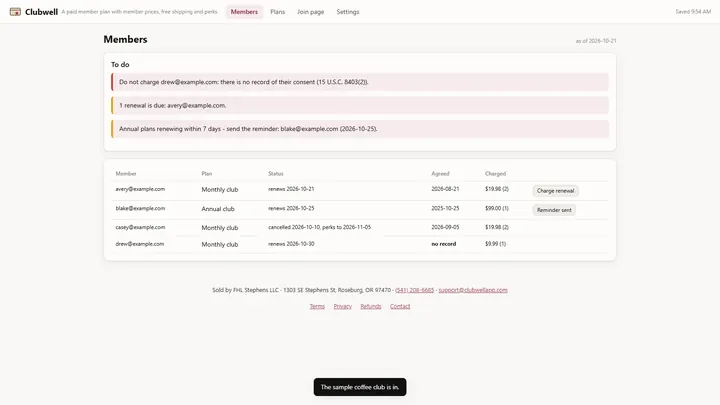
Task: Open the Join page tab
Action: point(310,12)
